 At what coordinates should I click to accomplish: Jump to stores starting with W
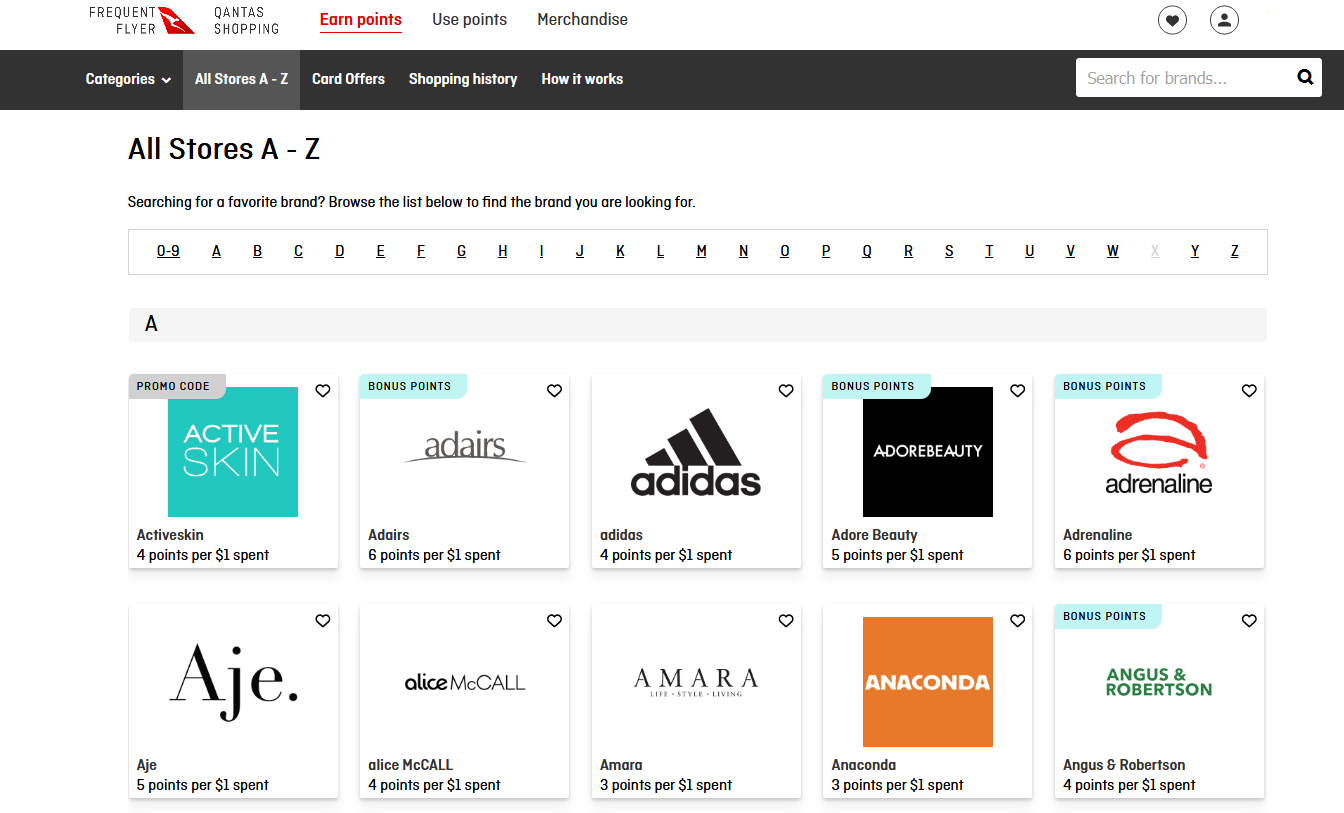[1112, 251]
